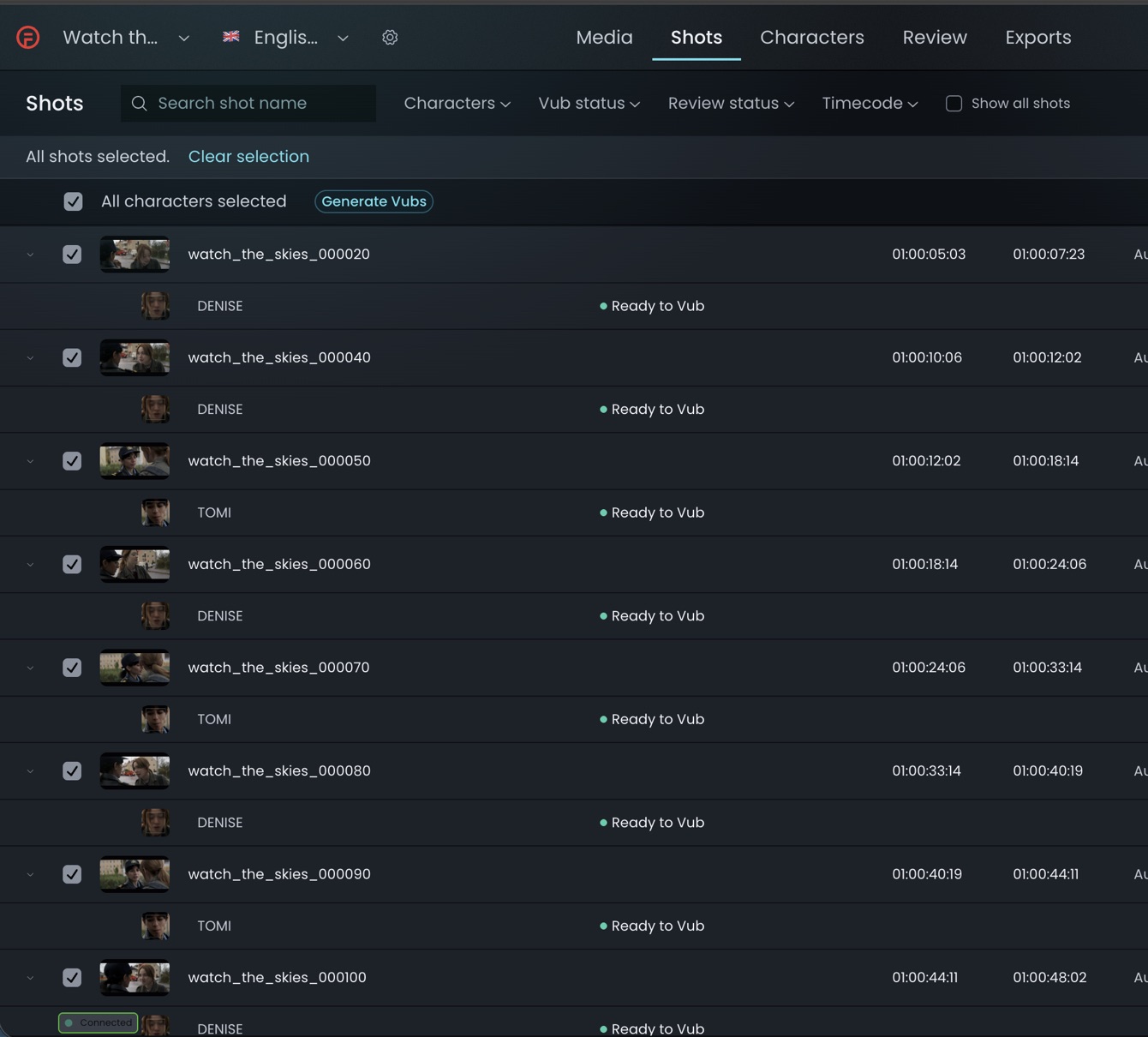Open the Characters filter dropdown
This screenshot has height=1037, width=1148.
[457, 104]
